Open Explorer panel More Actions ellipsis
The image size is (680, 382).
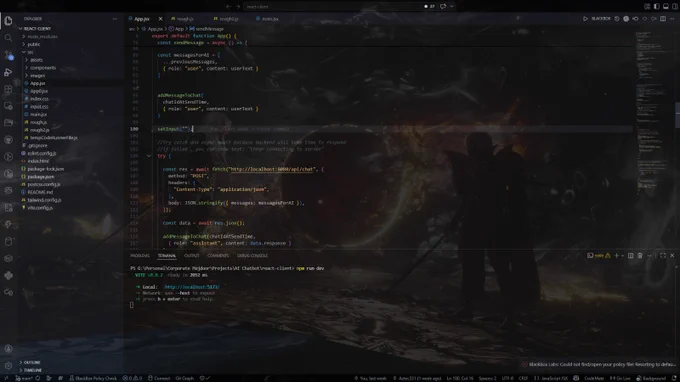click(x=115, y=19)
